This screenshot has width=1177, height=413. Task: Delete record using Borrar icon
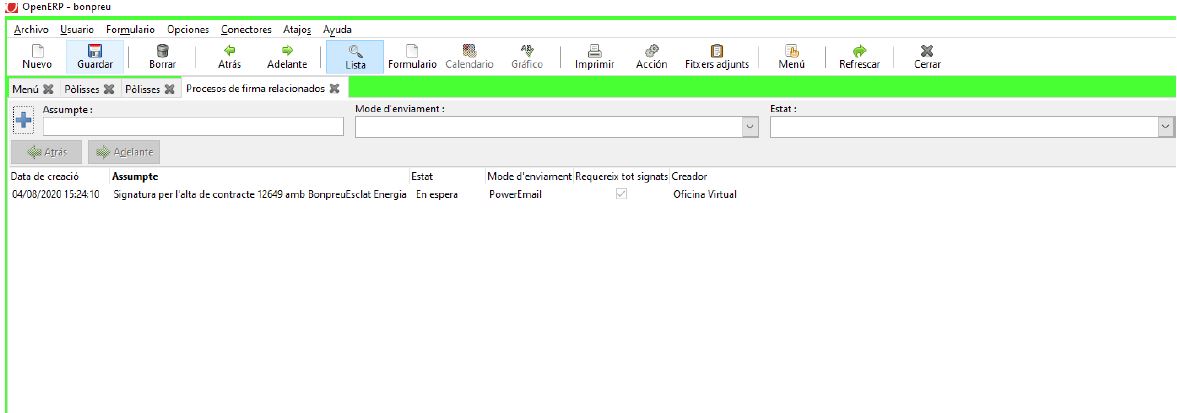click(162, 57)
